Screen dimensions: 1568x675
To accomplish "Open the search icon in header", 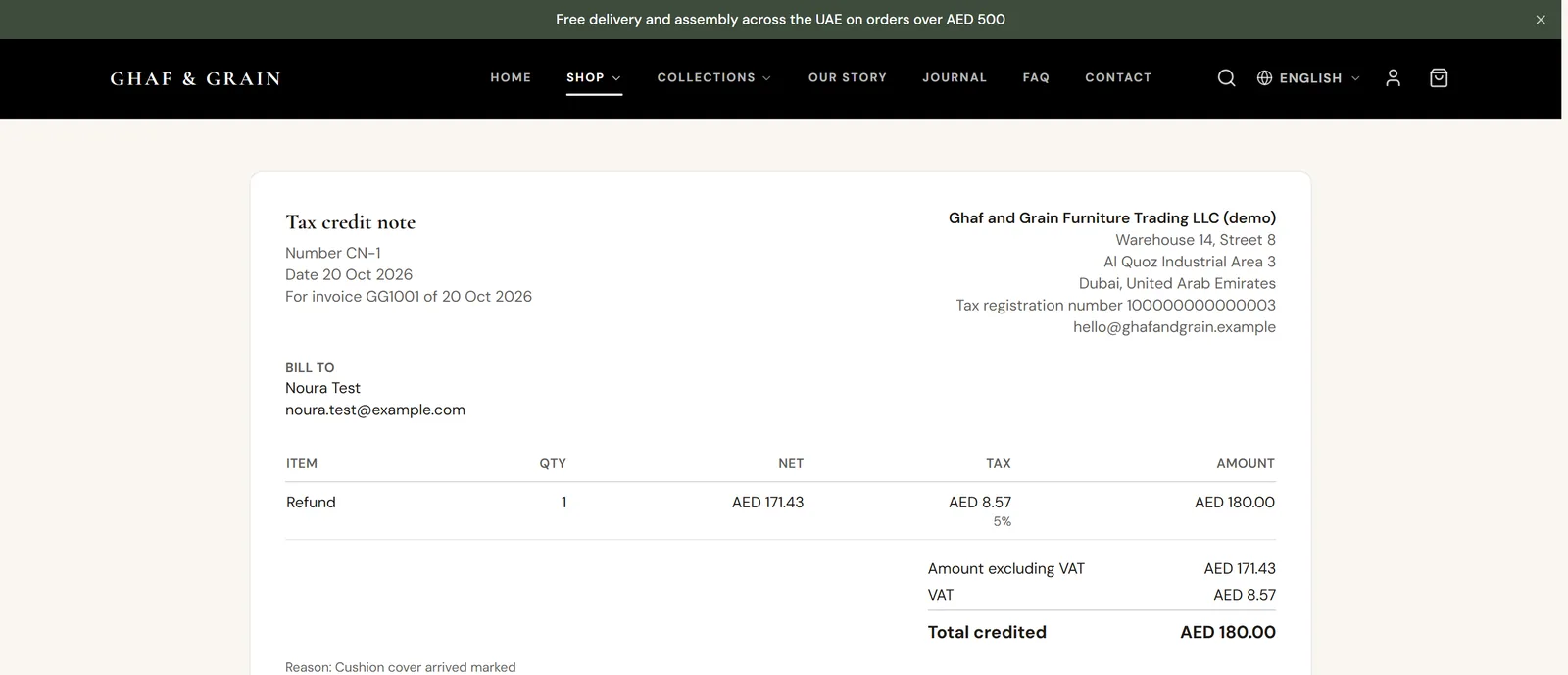I will (x=1226, y=78).
